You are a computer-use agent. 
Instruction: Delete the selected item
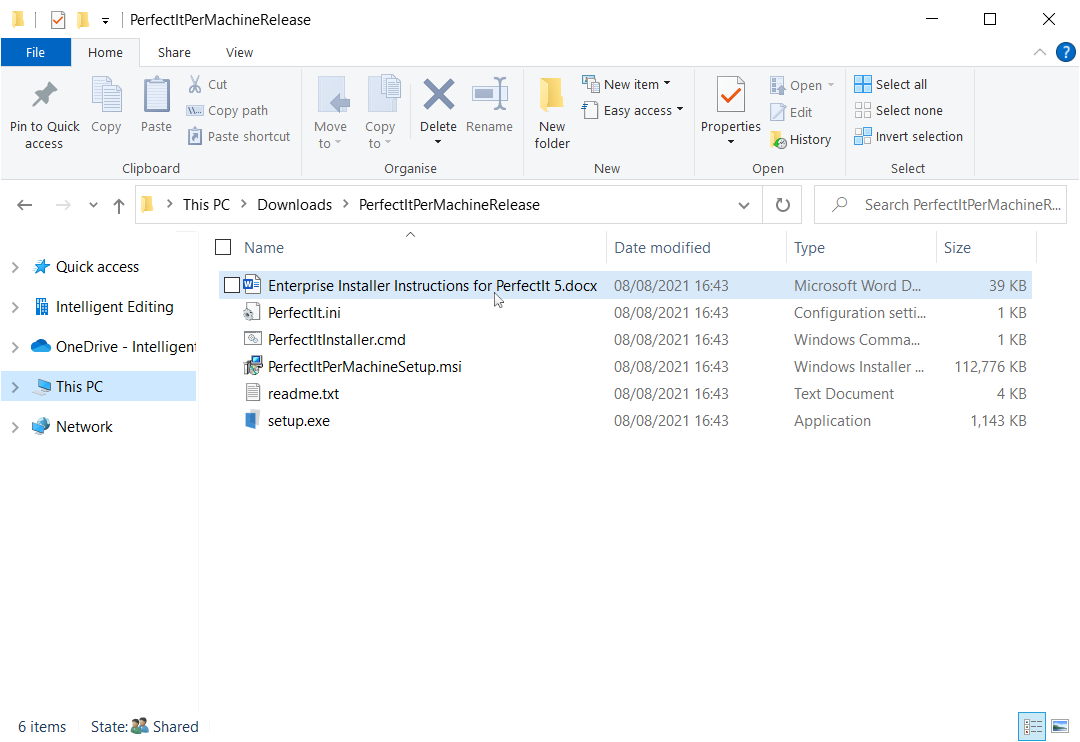438,103
